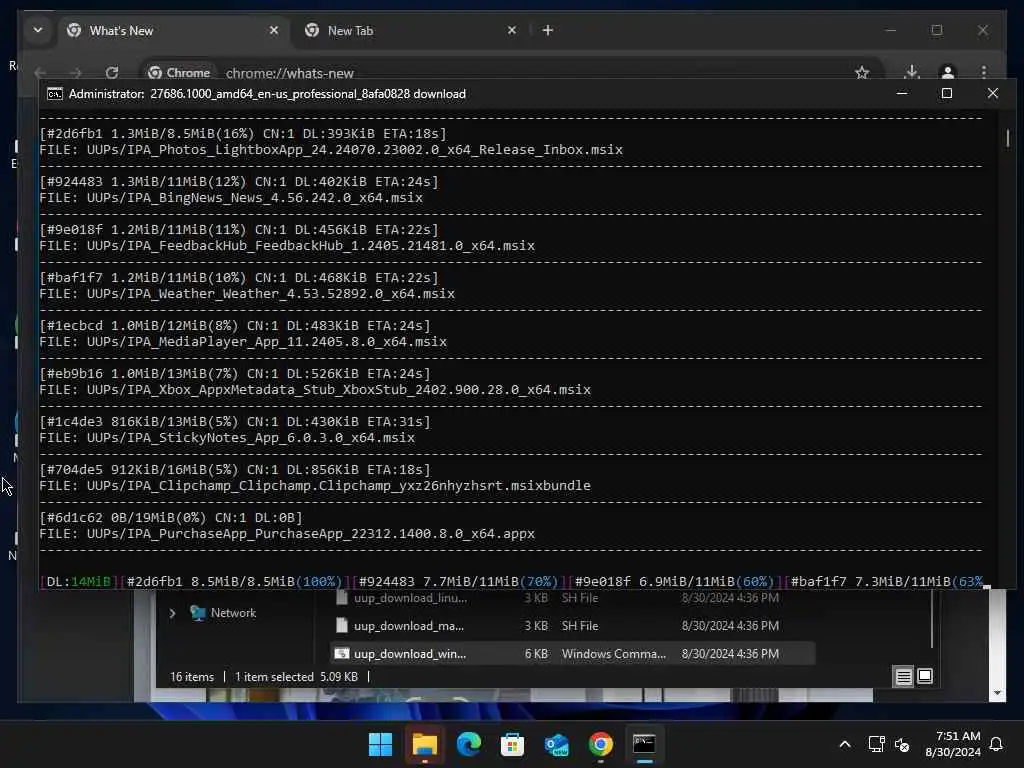This screenshot has width=1024, height=768.
Task: Open the Chrome profile avatar
Action: [948, 72]
